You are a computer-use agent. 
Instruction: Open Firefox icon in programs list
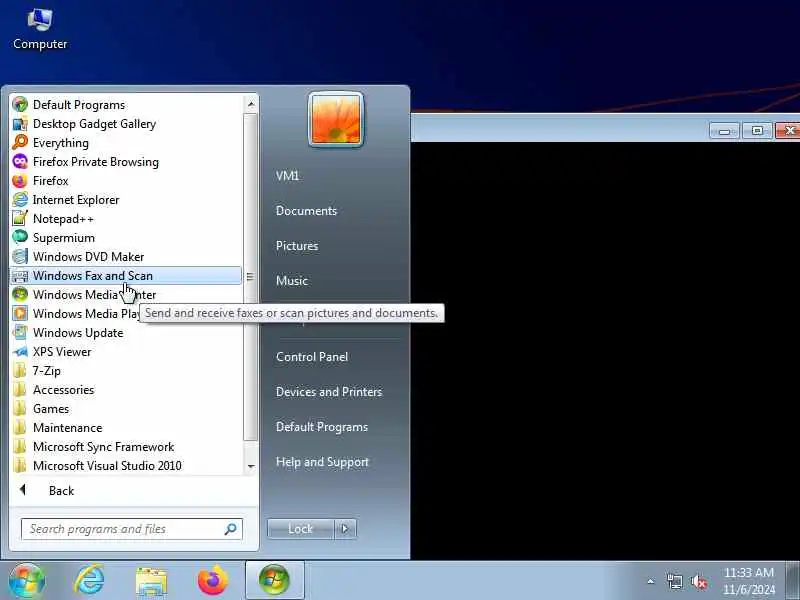click(20, 181)
